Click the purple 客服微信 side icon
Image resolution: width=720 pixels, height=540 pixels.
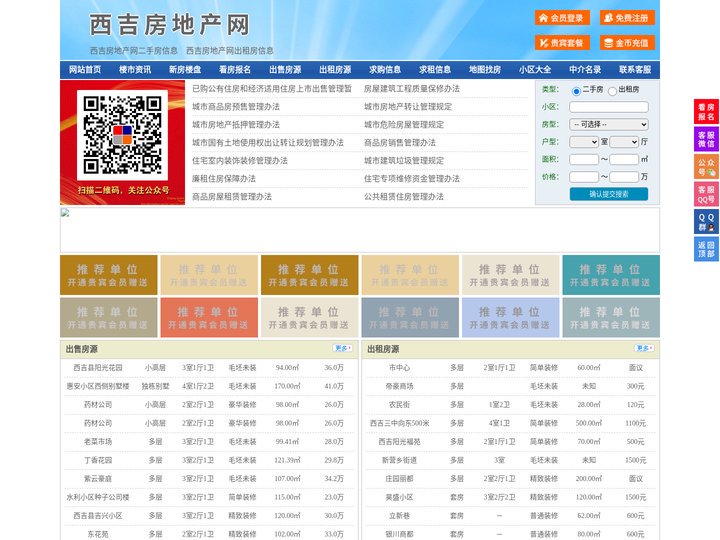click(x=706, y=139)
